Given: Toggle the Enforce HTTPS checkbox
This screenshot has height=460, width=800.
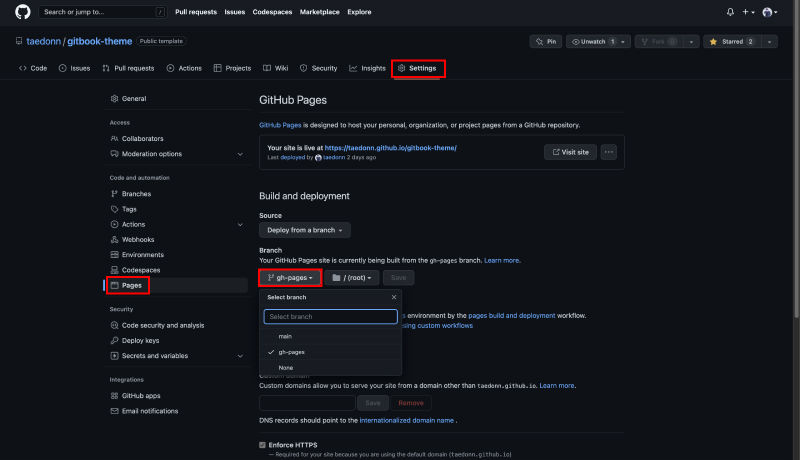Looking at the screenshot, I should click(262, 445).
